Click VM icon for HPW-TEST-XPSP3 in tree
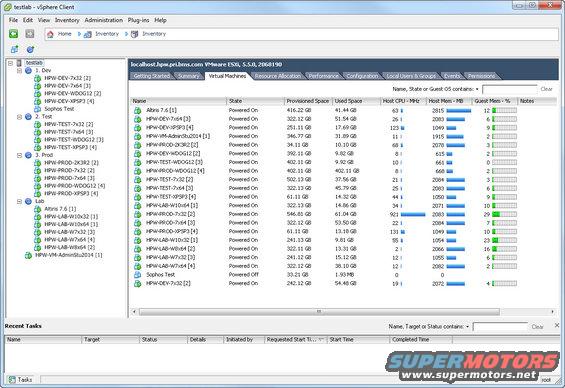The width and height of the screenshot is (565, 388). (37, 147)
